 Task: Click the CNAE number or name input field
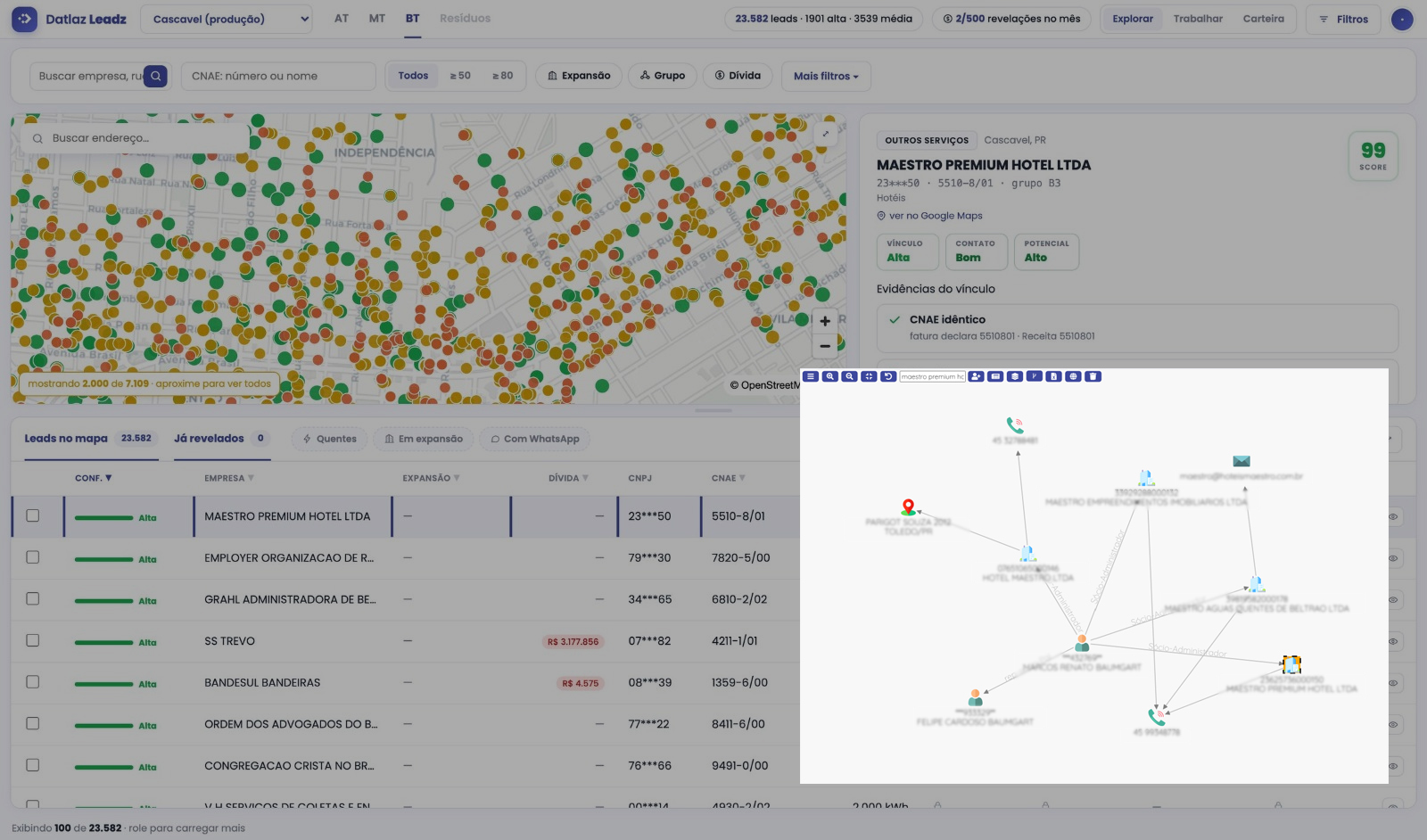[x=278, y=76]
